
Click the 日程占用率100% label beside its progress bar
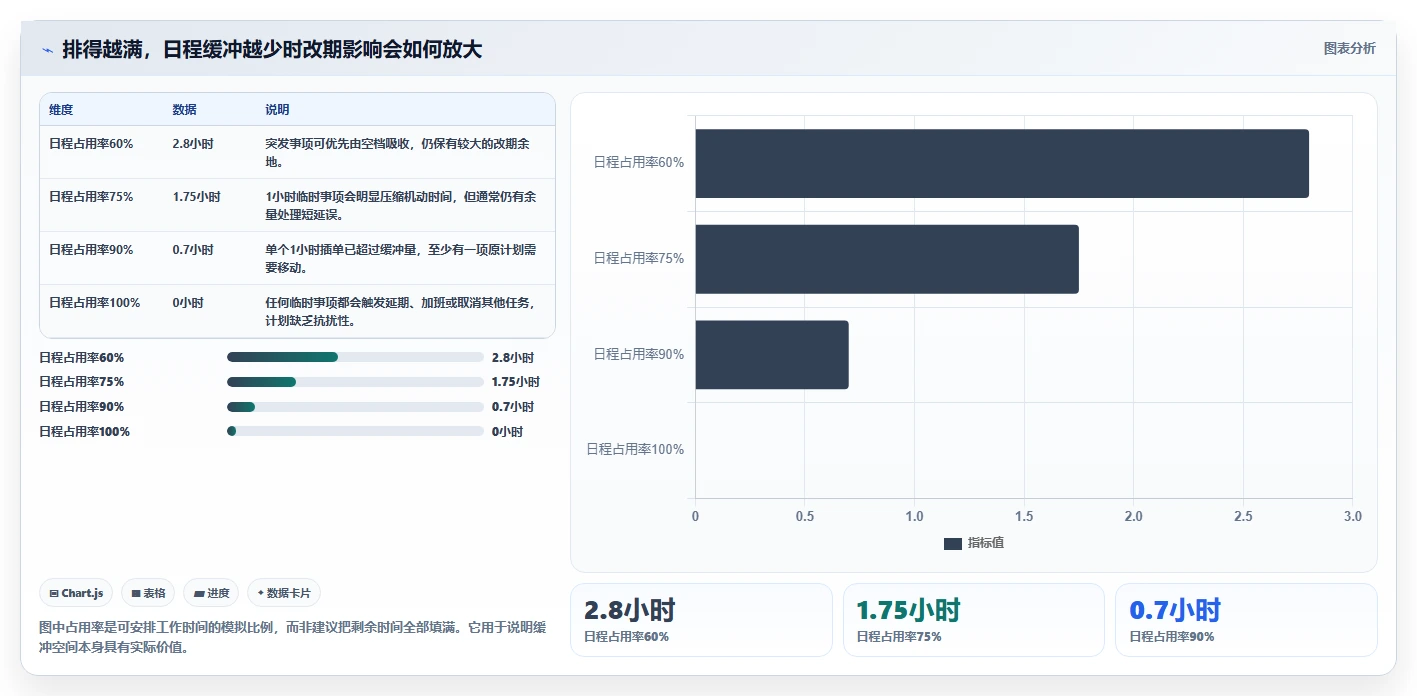tap(85, 432)
